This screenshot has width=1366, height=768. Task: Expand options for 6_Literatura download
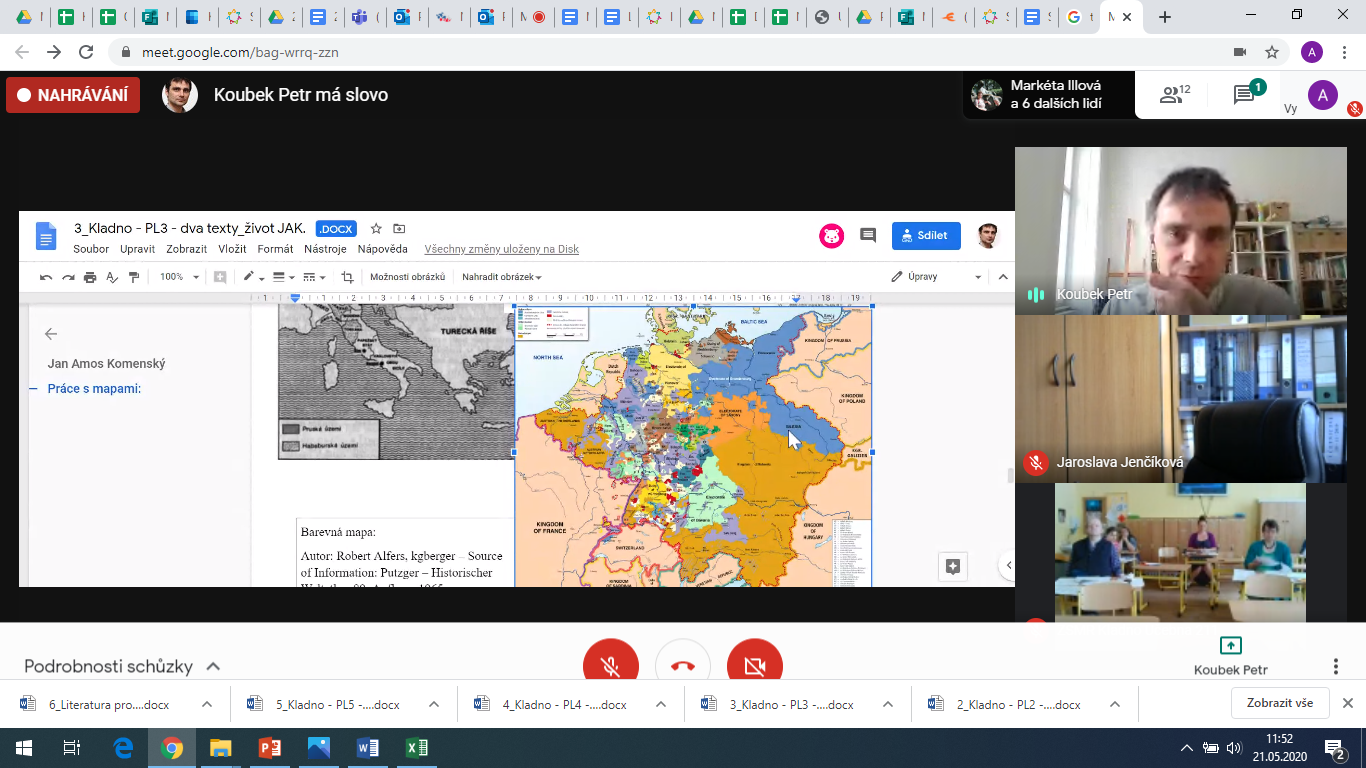click(207, 704)
